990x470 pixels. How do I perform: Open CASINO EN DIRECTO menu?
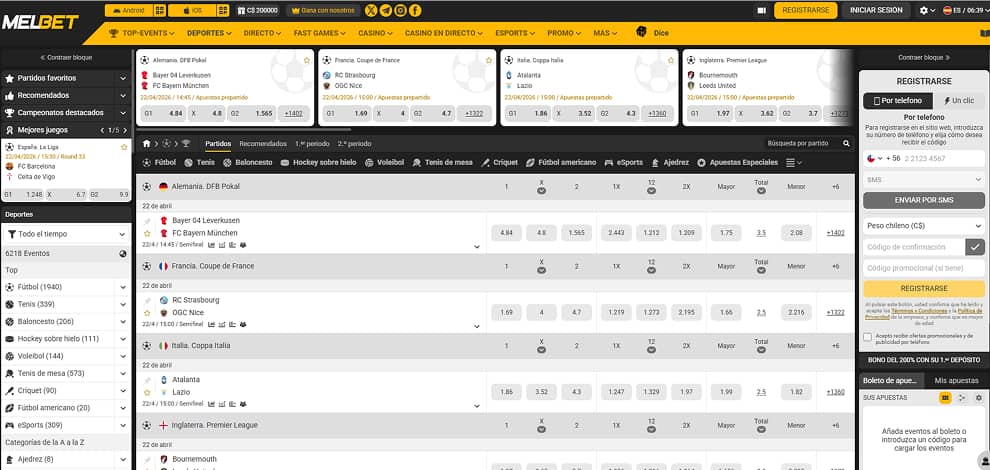click(444, 33)
